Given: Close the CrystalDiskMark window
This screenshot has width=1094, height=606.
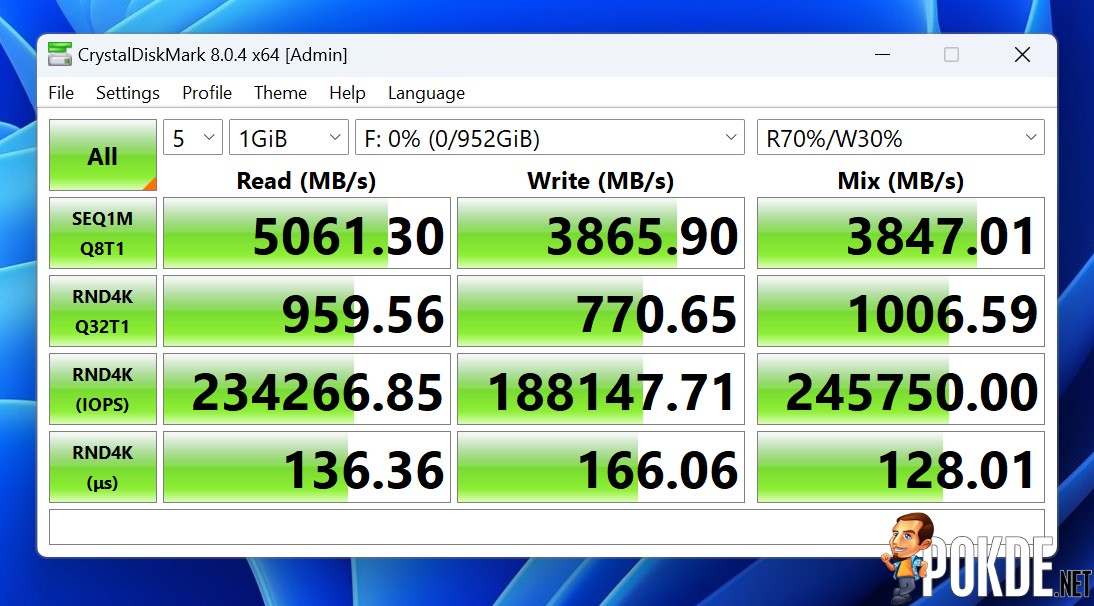Looking at the screenshot, I should coord(1022,54).
